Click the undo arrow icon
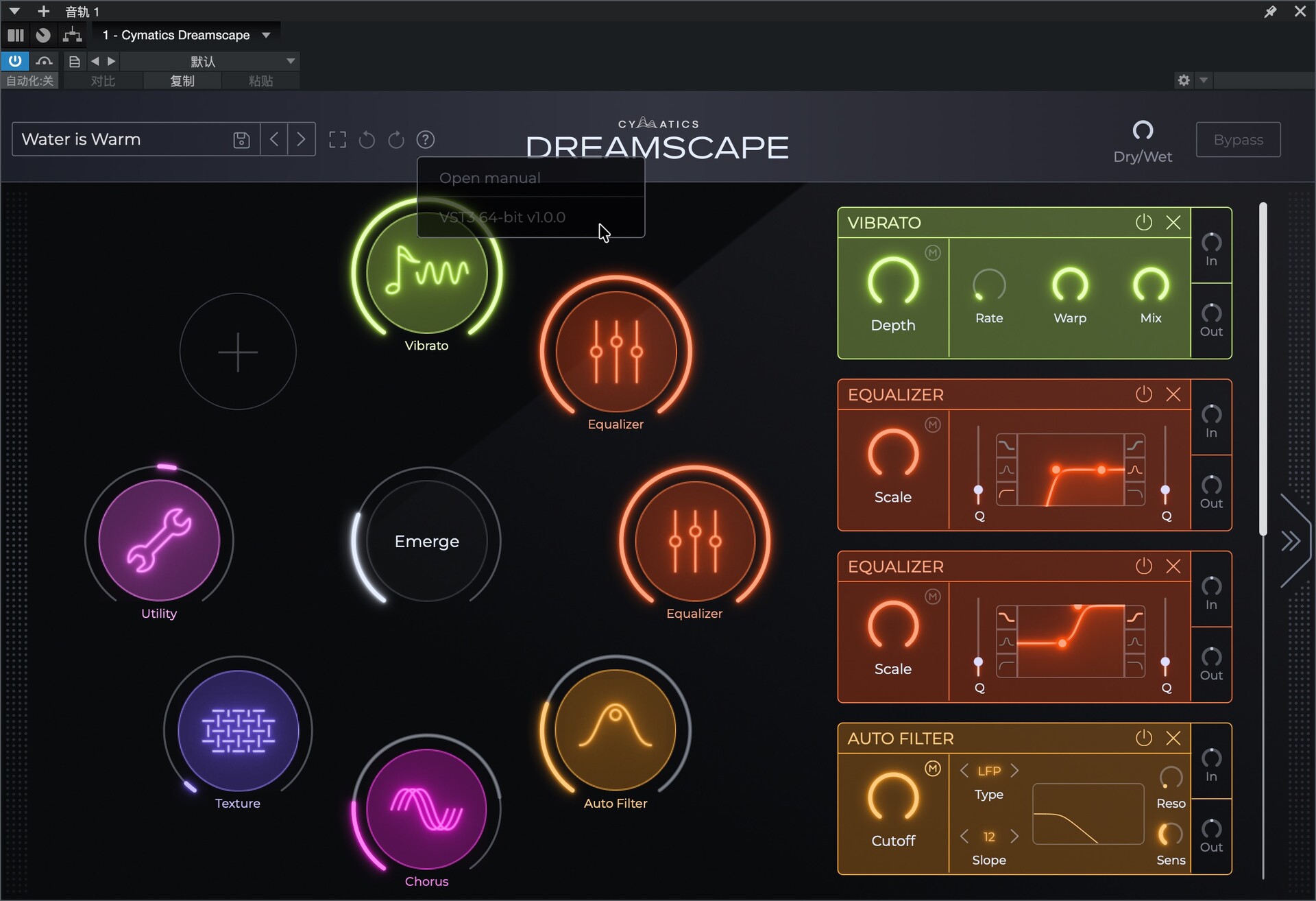 coord(367,140)
